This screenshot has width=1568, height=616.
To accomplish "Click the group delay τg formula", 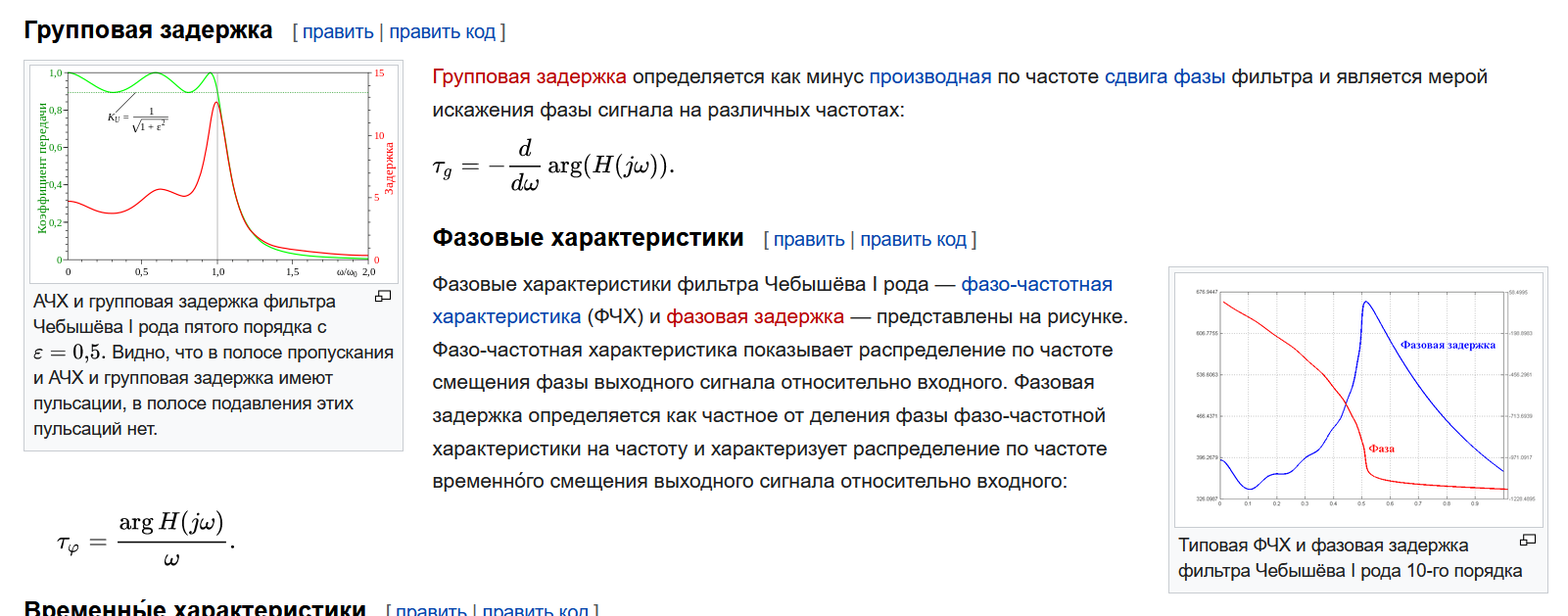I will [553, 166].
